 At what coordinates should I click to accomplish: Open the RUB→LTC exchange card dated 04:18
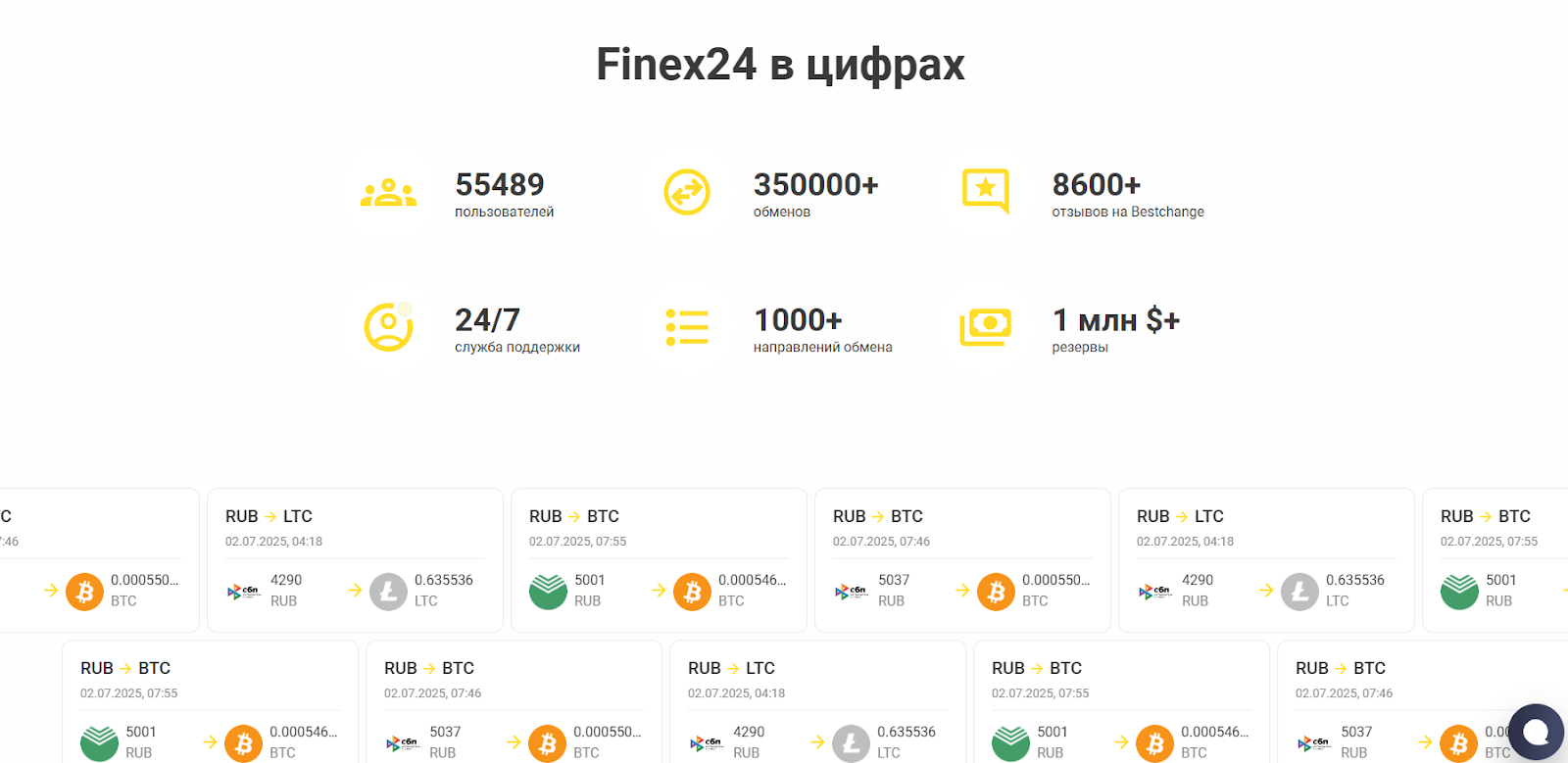pyautogui.click(x=355, y=558)
